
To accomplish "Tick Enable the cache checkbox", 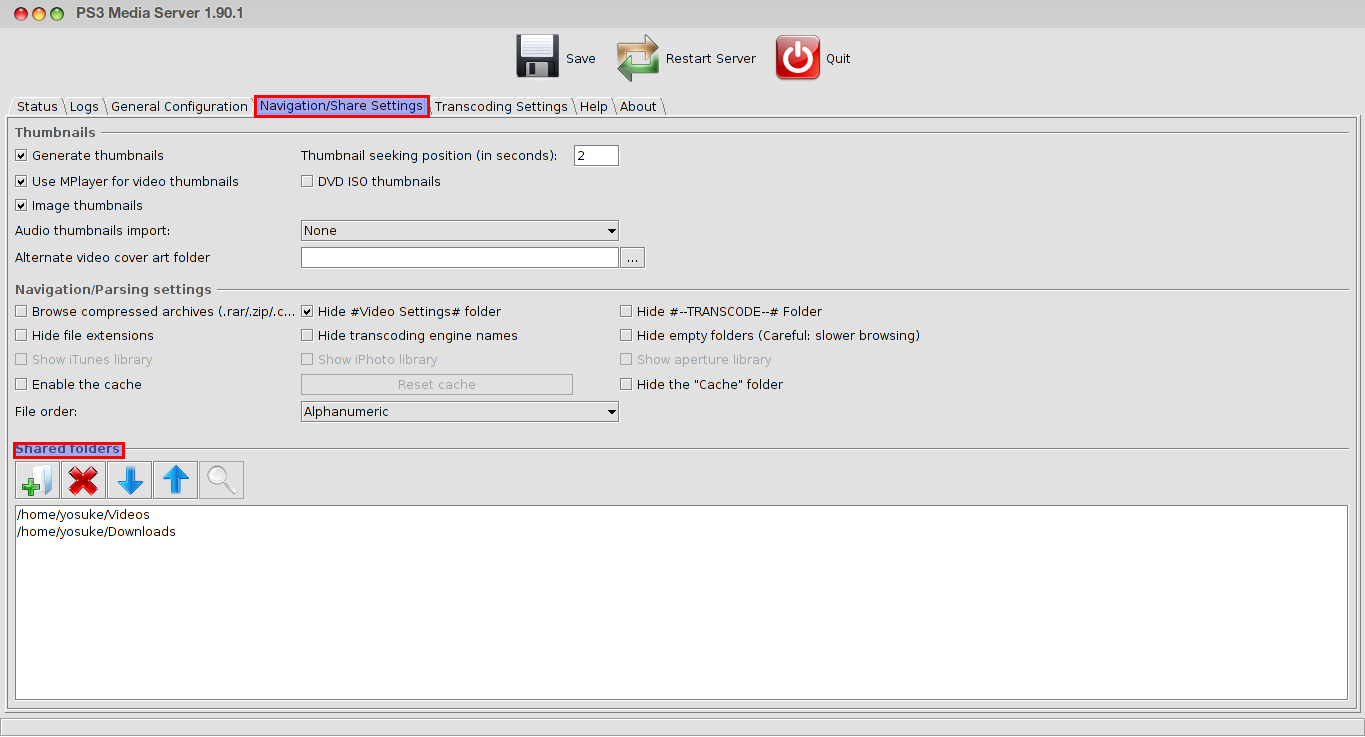I will [x=21, y=385].
